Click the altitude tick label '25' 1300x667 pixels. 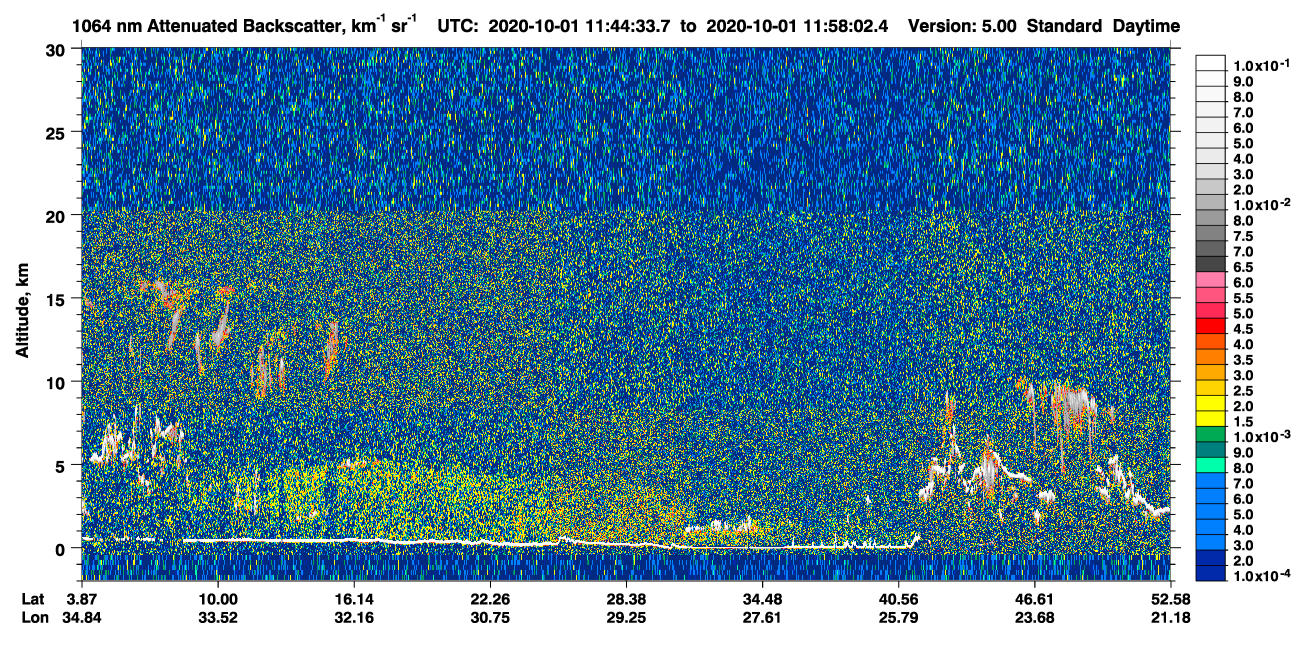58,132
